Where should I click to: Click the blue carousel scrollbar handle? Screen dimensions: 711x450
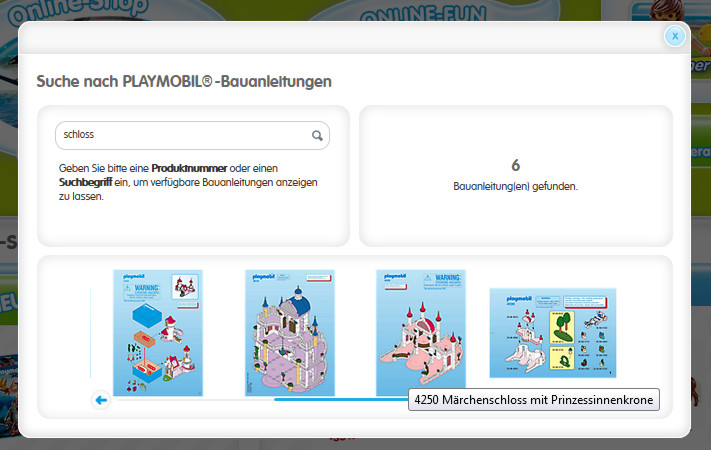[340, 400]
